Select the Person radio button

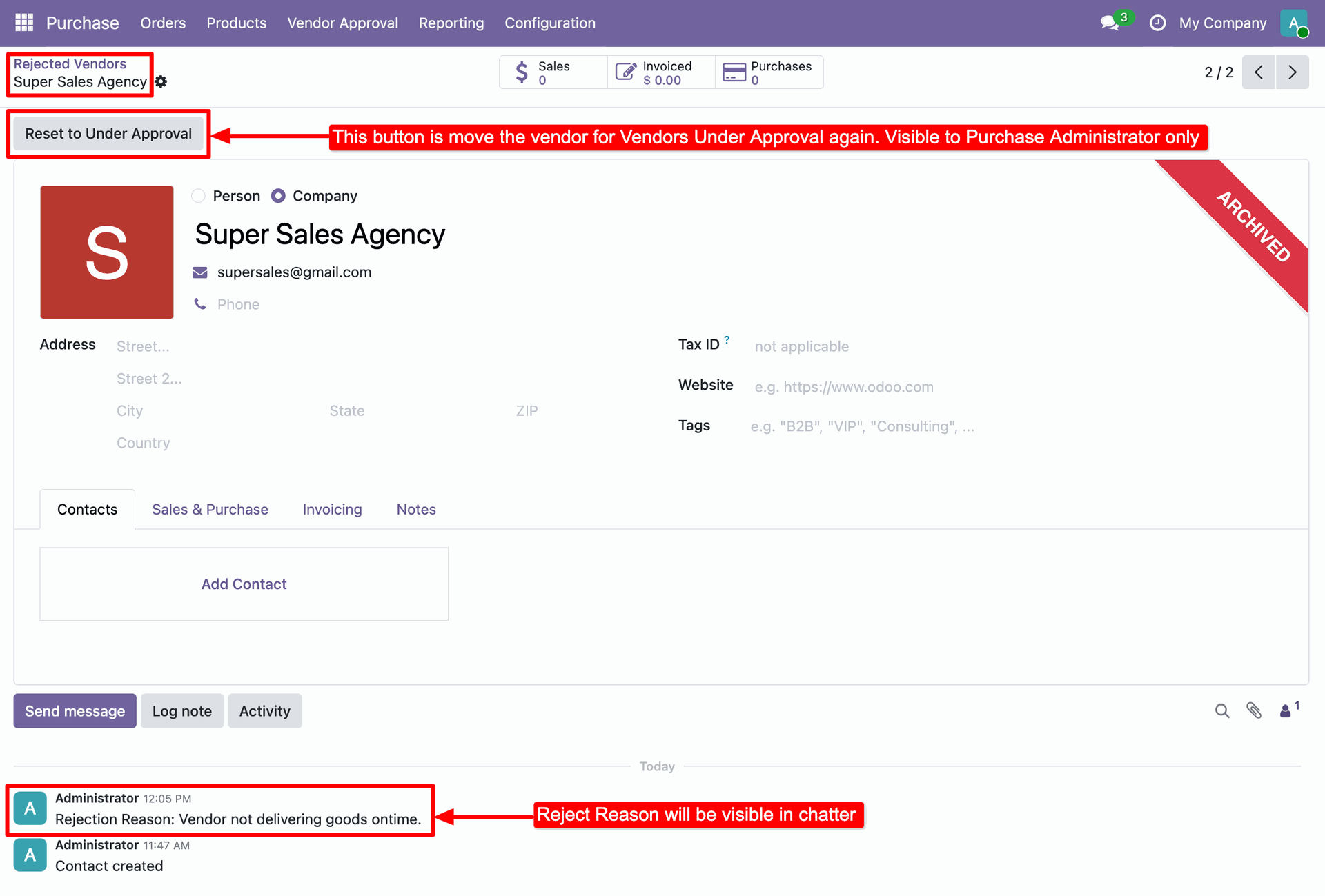(x=199, y=196)
